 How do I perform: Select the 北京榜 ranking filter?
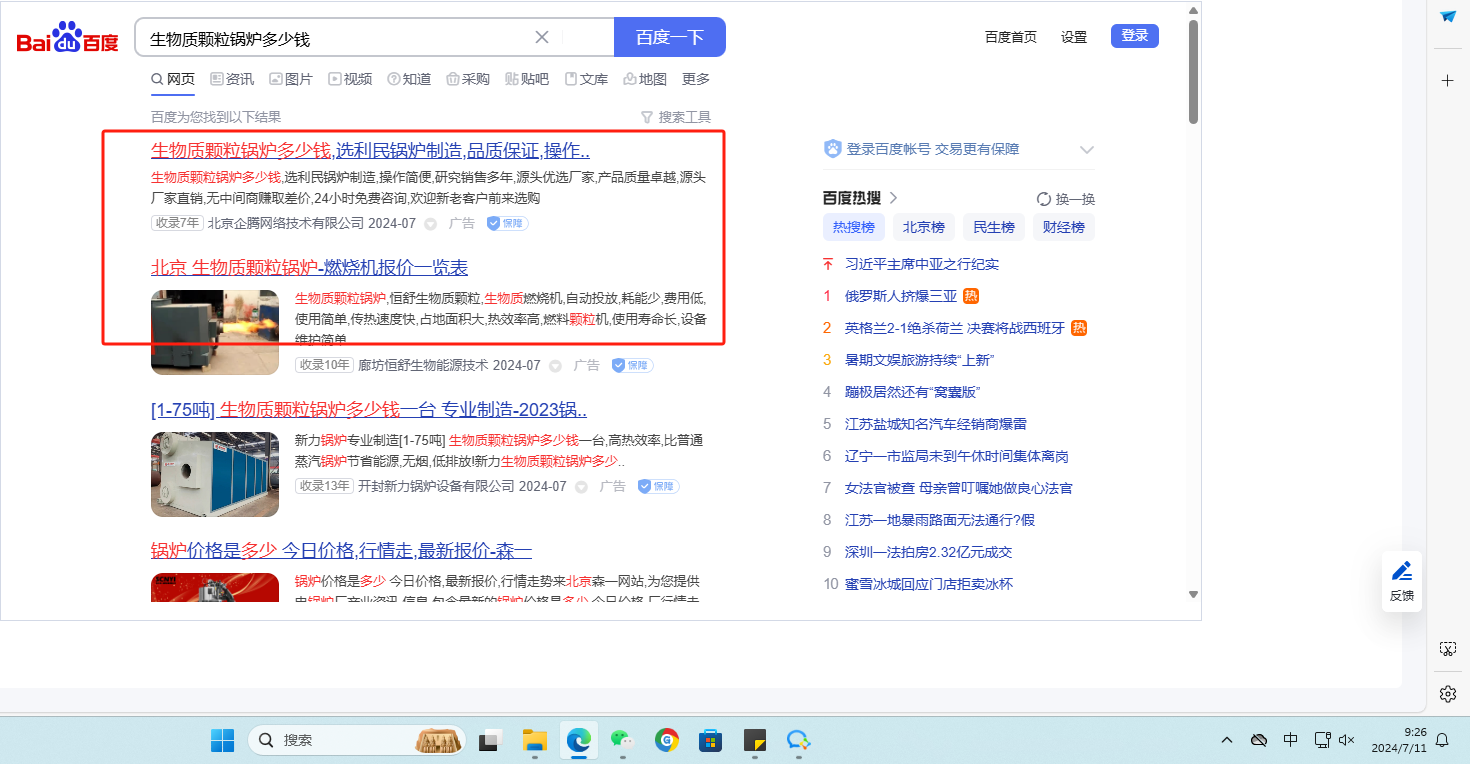[x=923, y=227]
